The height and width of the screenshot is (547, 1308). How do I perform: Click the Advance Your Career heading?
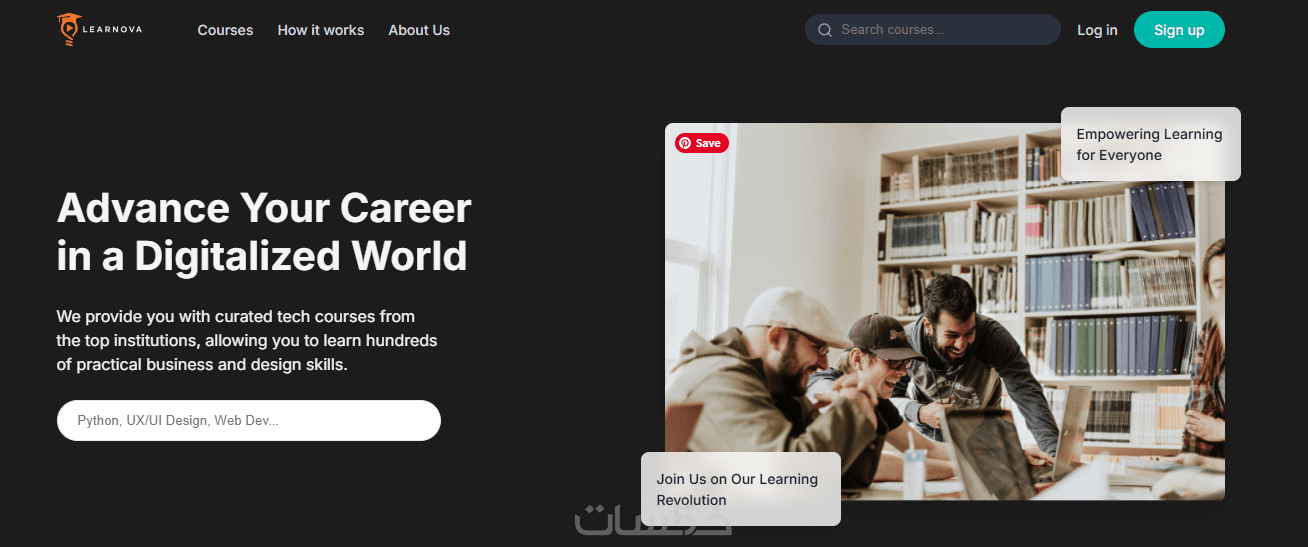pyautogui.click(x=264, y=232)
